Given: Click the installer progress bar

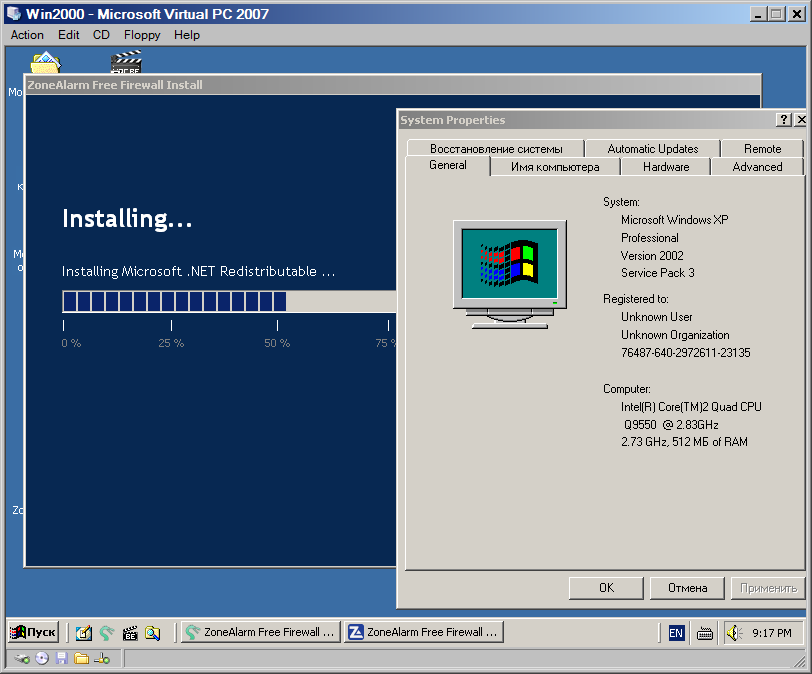Looking at the screenshot, I should tap(229, 301).
